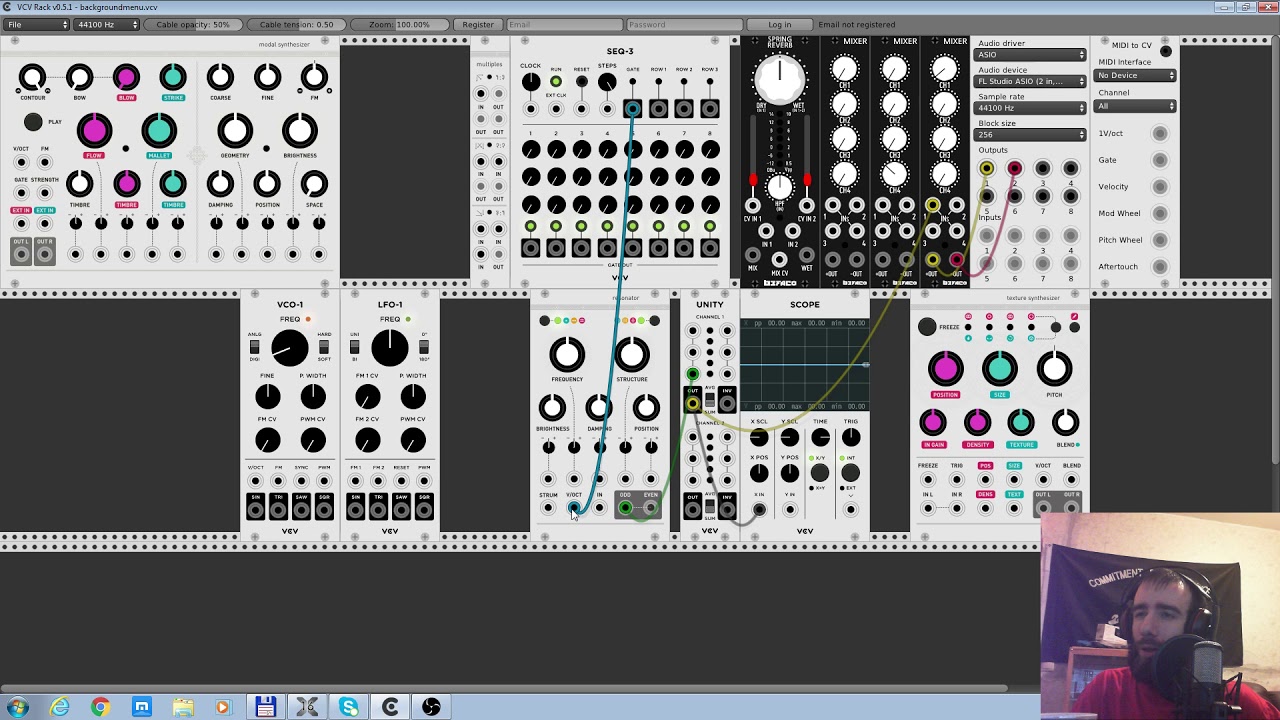Click the Log in button
This screenshot has width=1280, height=720.
tap(780, 24)
